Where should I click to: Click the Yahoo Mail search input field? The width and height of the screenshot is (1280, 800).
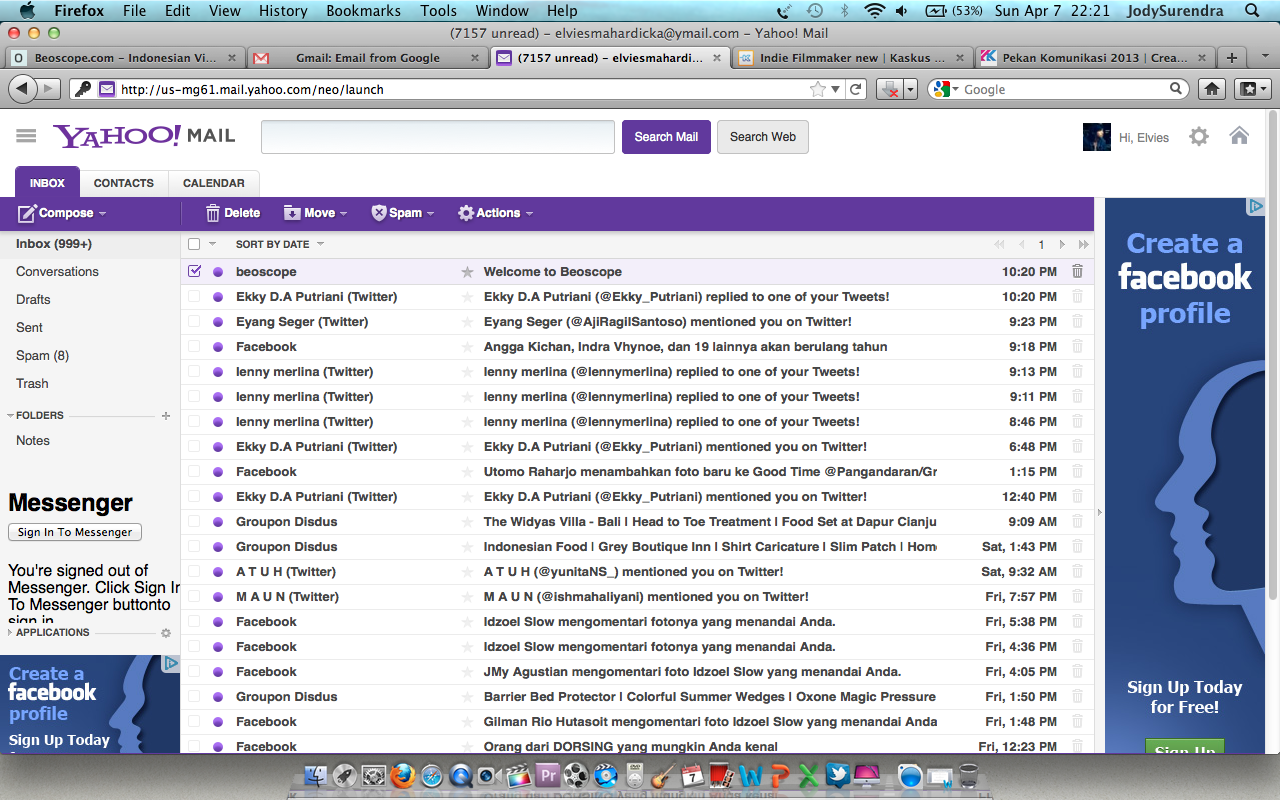pos(438,137)
